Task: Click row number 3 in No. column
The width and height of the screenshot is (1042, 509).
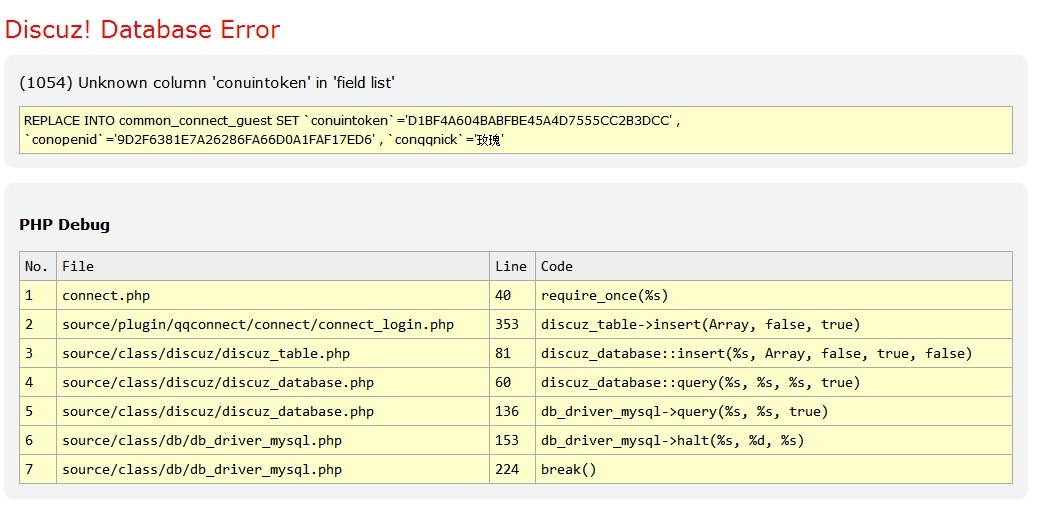Action: pyautogui.click(x=38, y=354)
